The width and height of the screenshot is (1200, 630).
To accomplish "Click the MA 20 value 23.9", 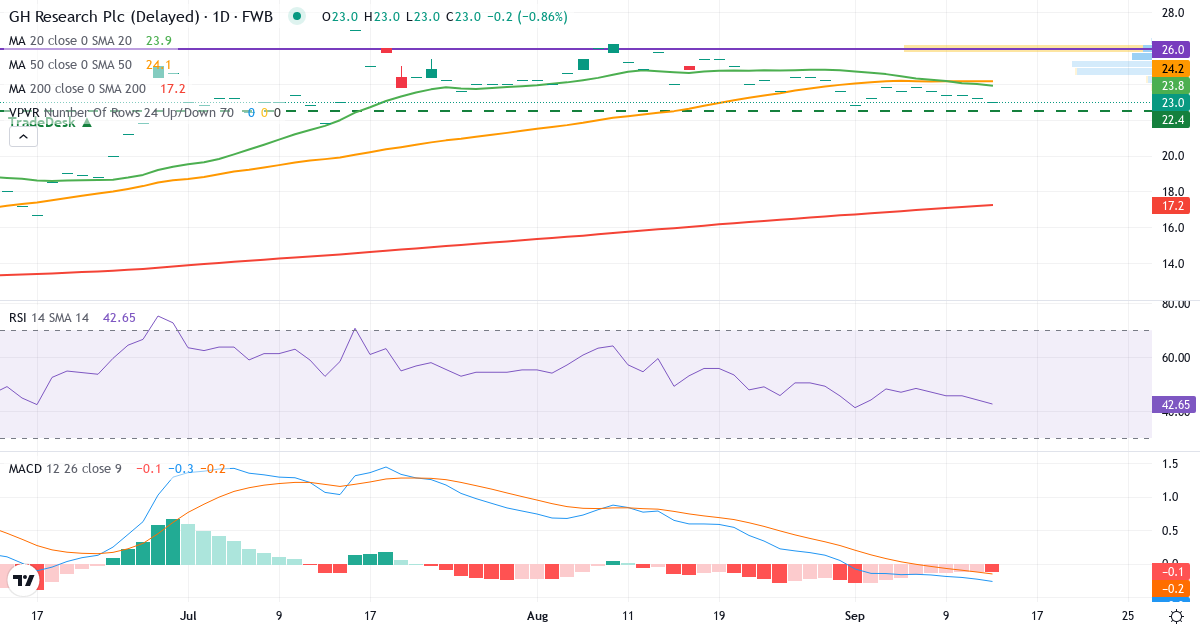I will pos(158,41).
